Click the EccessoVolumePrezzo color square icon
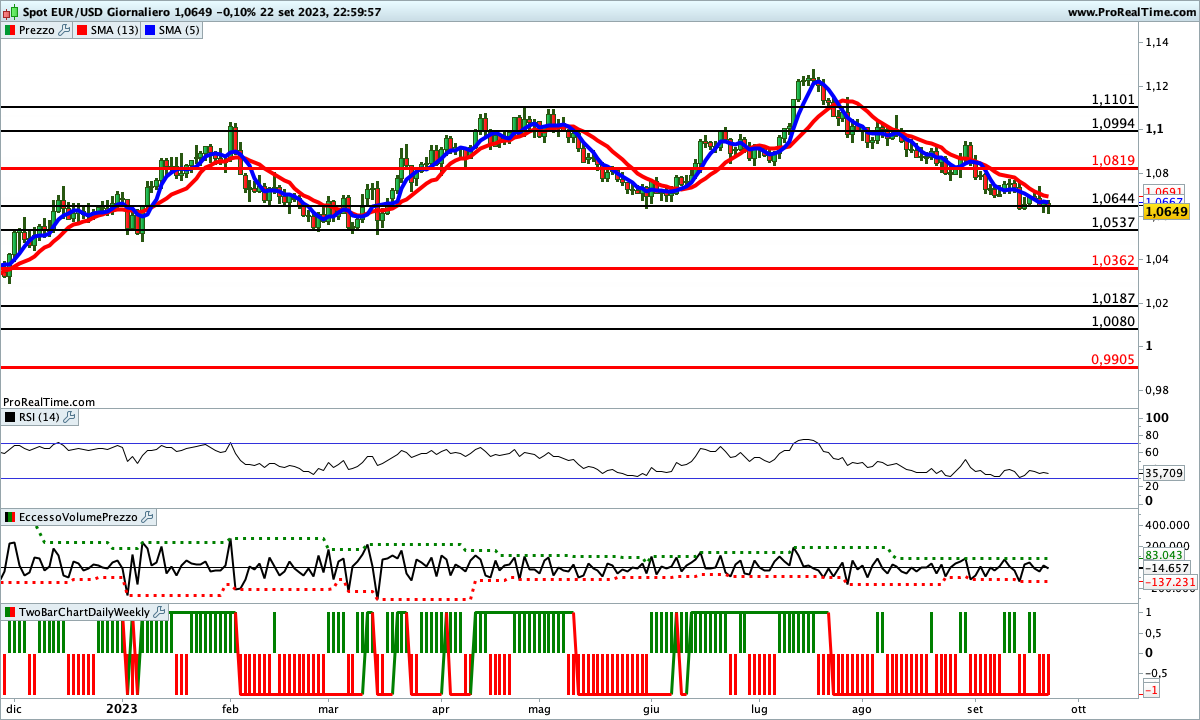 (10, 517)
